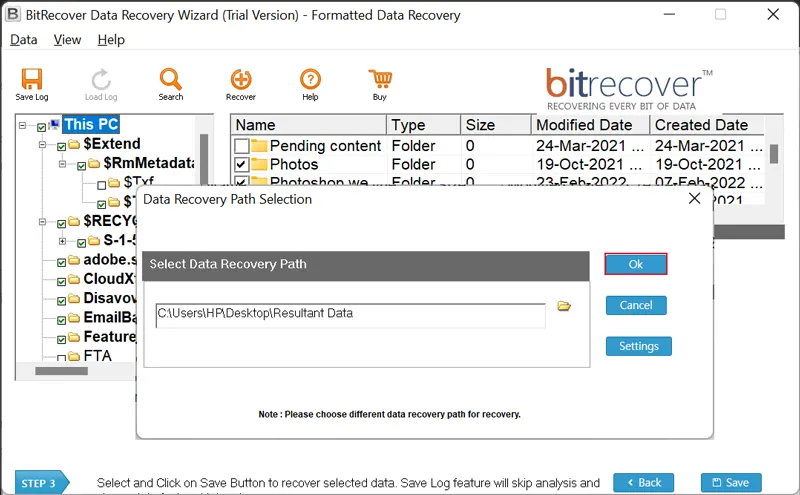Click the Buy cart icon
Viewport: 800px width, 495px height.
(x=380, y=84)
